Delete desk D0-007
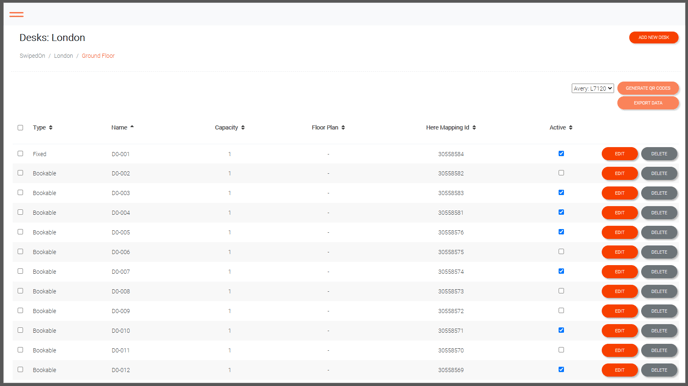 [659, 272]
